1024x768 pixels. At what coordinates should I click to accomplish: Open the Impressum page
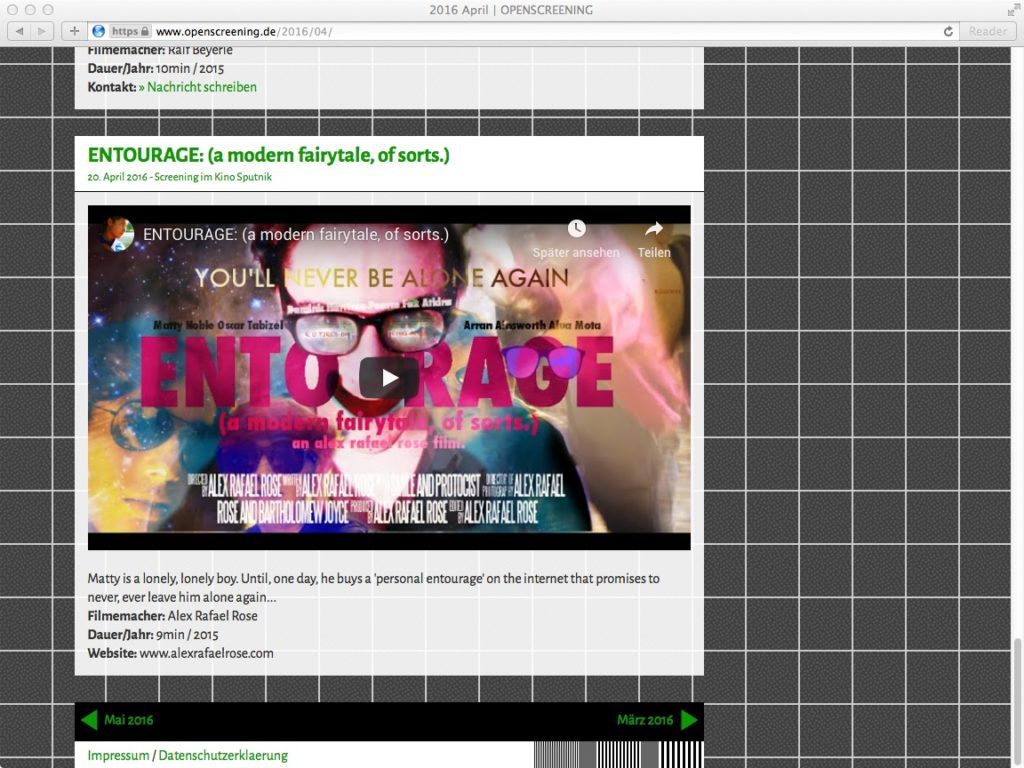(118, 756)
